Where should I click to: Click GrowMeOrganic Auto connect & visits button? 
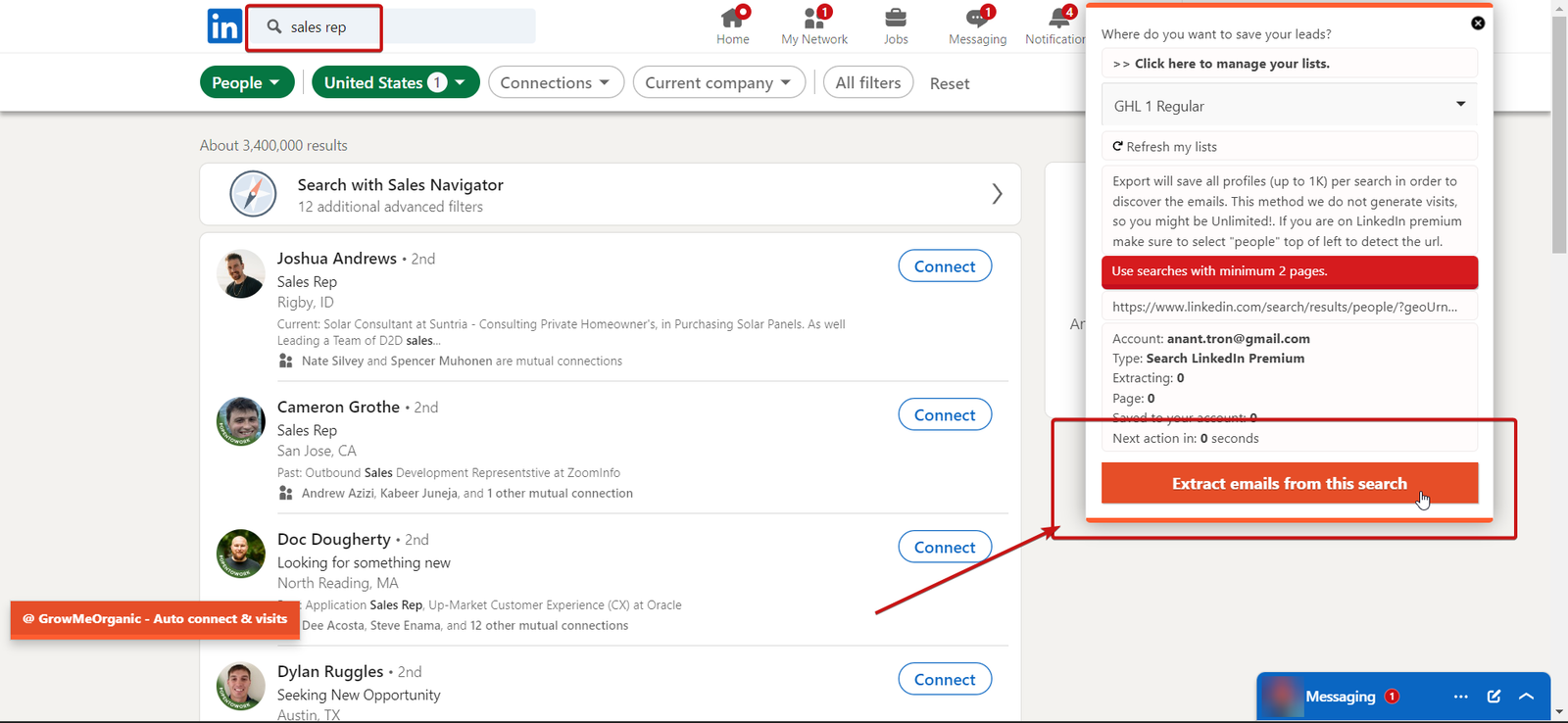click(x=155, y=619)
